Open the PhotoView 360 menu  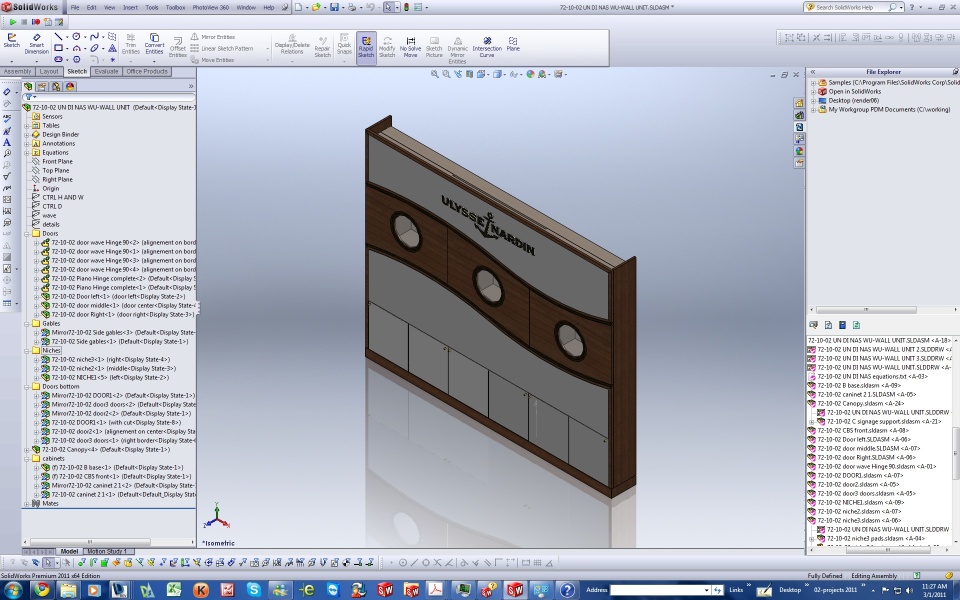[211, 7]
